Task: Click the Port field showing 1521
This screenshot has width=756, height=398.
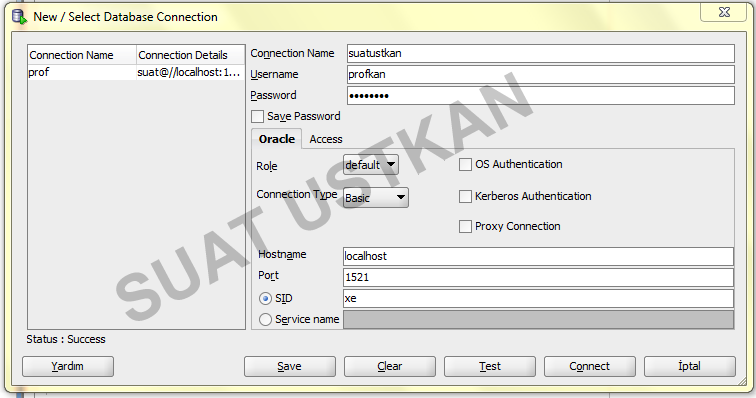Action: 539,277
